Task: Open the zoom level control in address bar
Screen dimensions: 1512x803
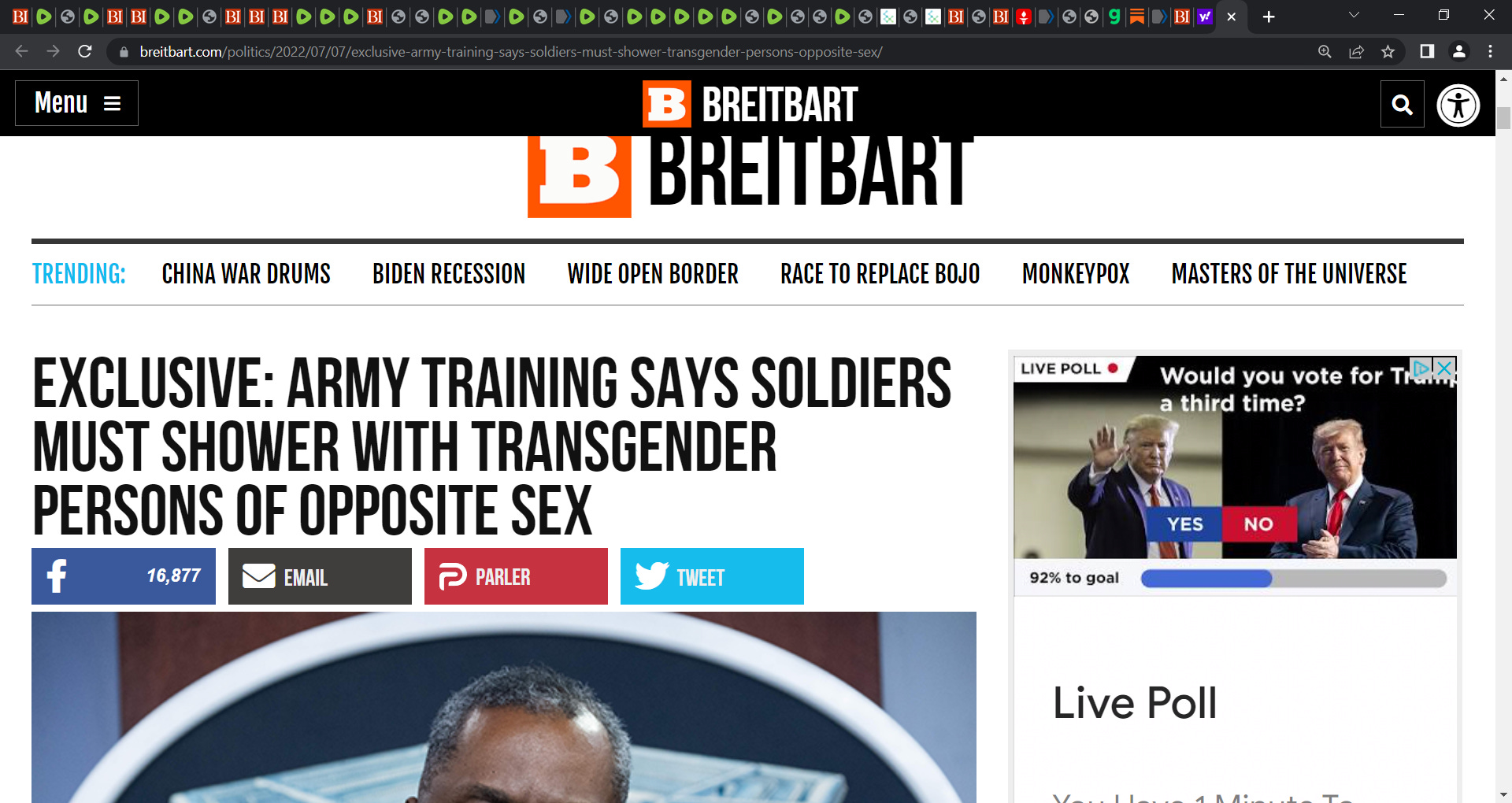Action: tap(1325, 52)
